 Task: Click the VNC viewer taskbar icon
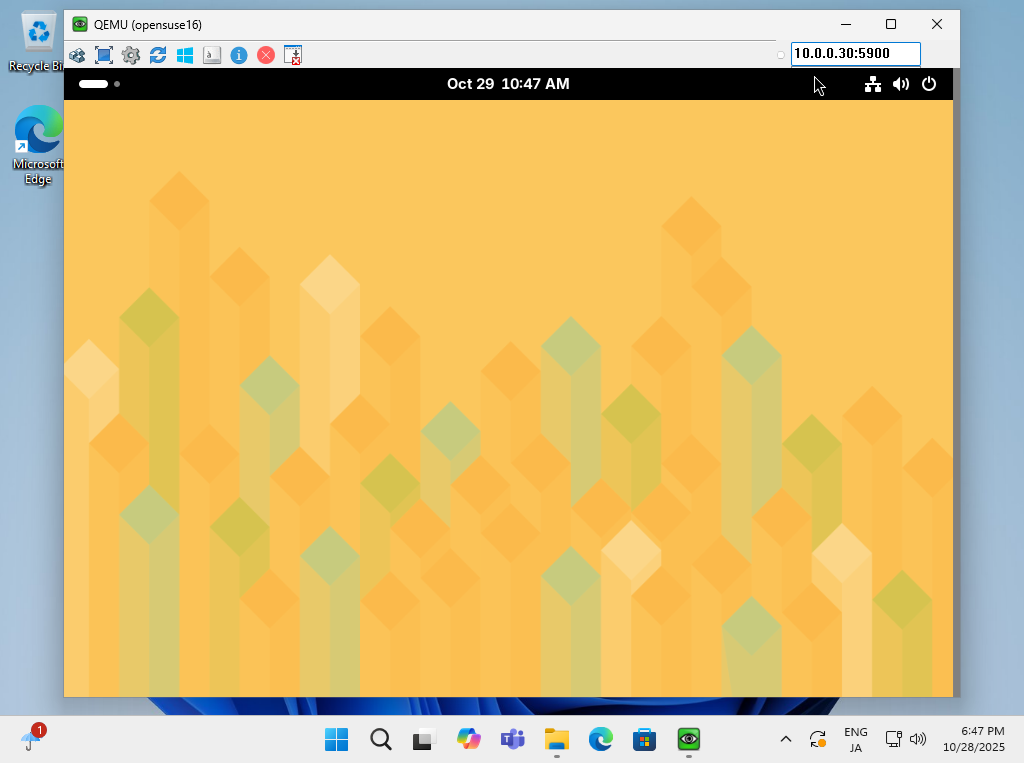pyautogui.click(x=688, y=739)
